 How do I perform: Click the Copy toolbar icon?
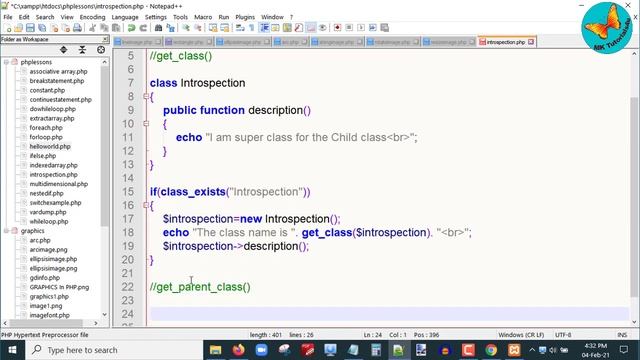tap(104, 28)
